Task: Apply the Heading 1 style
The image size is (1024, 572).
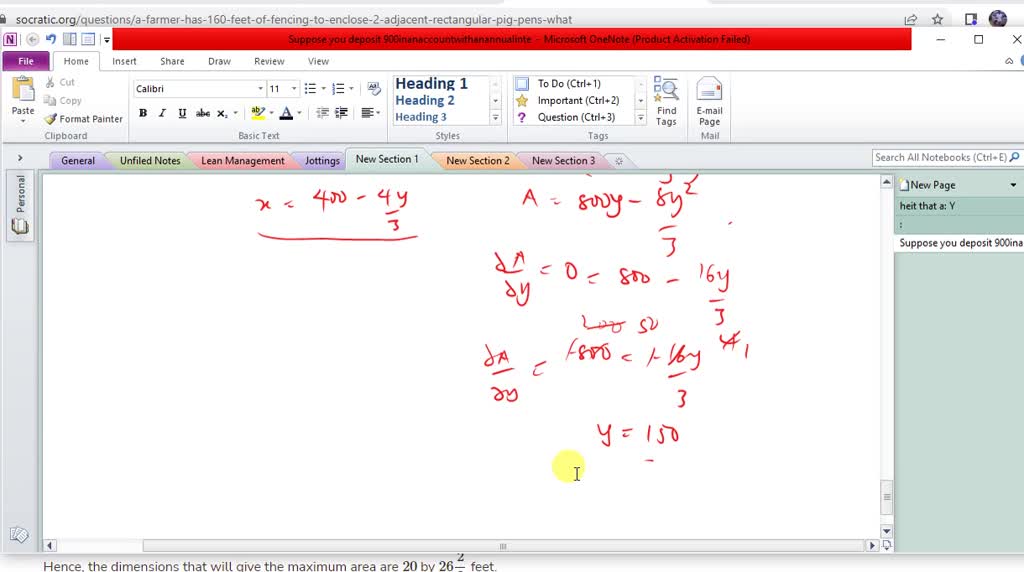Action: [432, 84]
